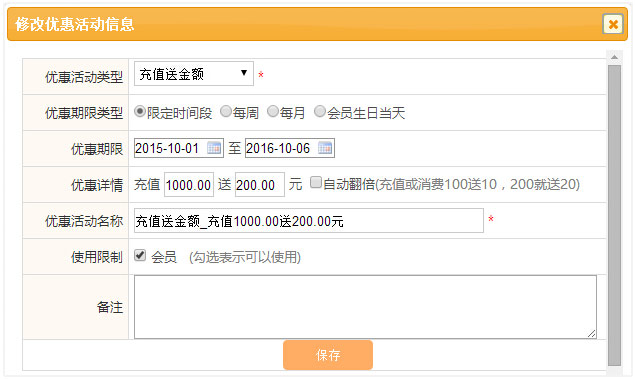Click the vertical scrollbar thumb
The width and height of the screenshot is (637, 380).
(x=614, y=215)
